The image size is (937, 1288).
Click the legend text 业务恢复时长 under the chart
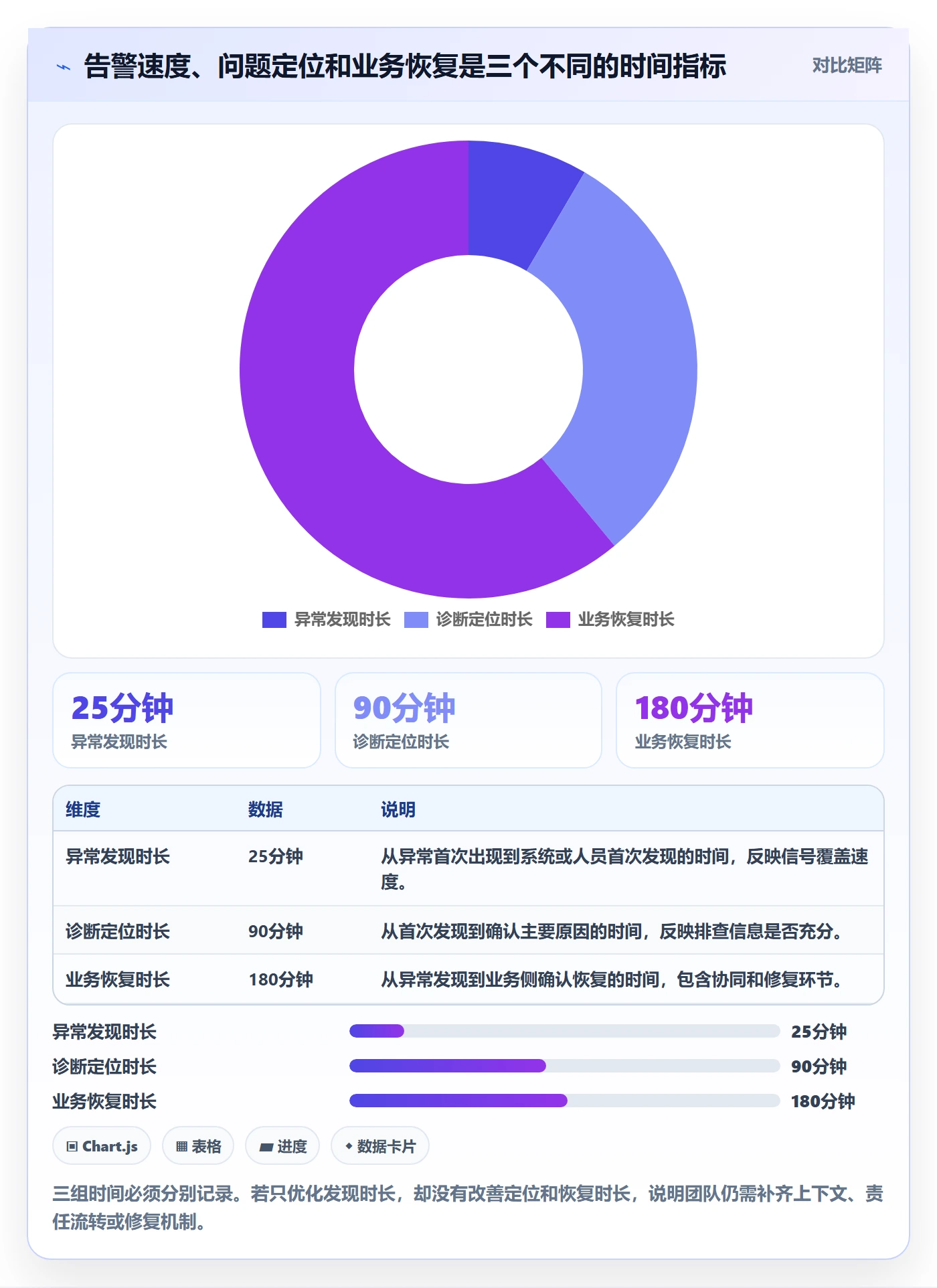pos(626,620)
